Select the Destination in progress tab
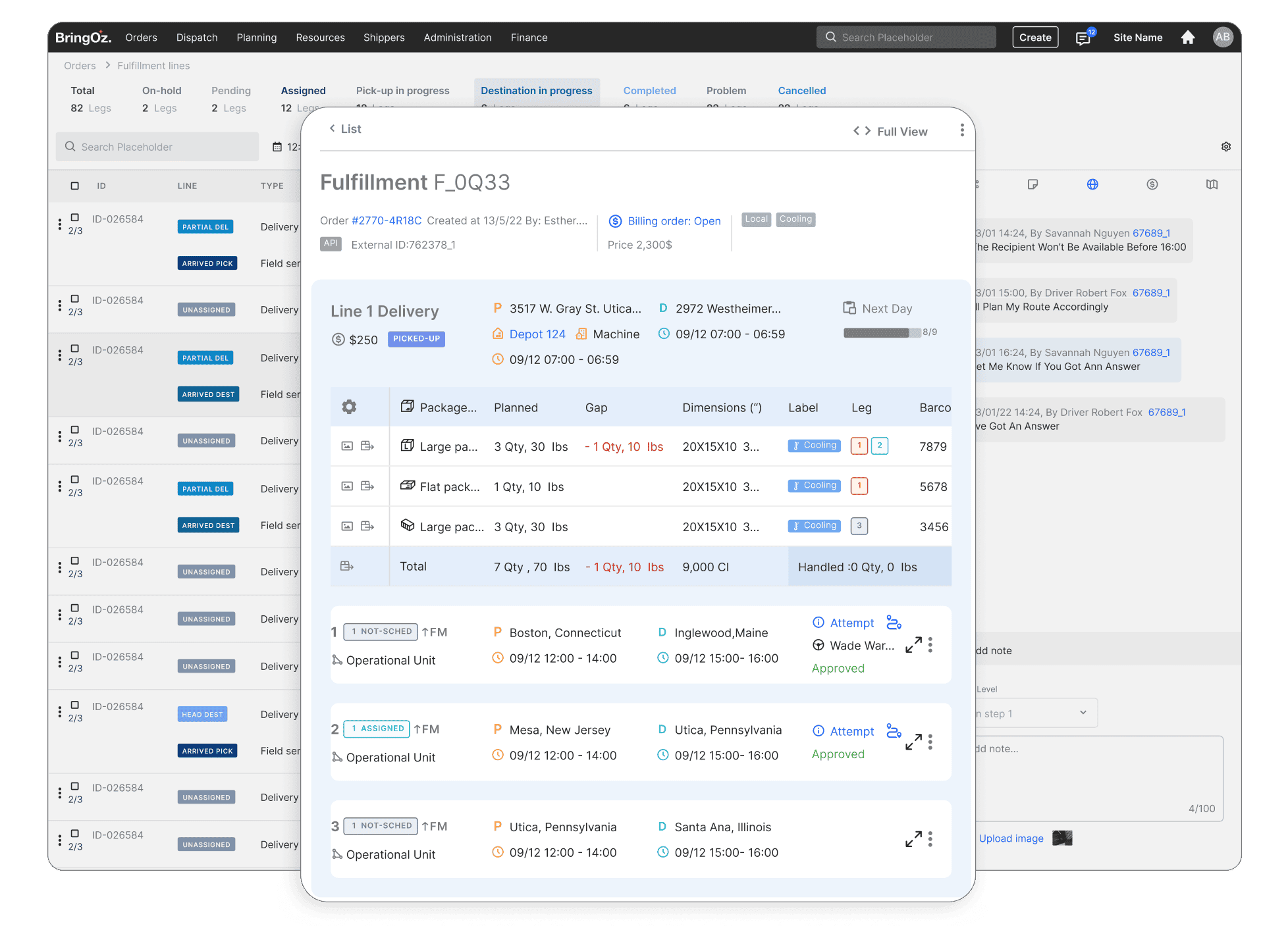The width and height of the screenshot is (1288, 926). click(x=536, y=91)
